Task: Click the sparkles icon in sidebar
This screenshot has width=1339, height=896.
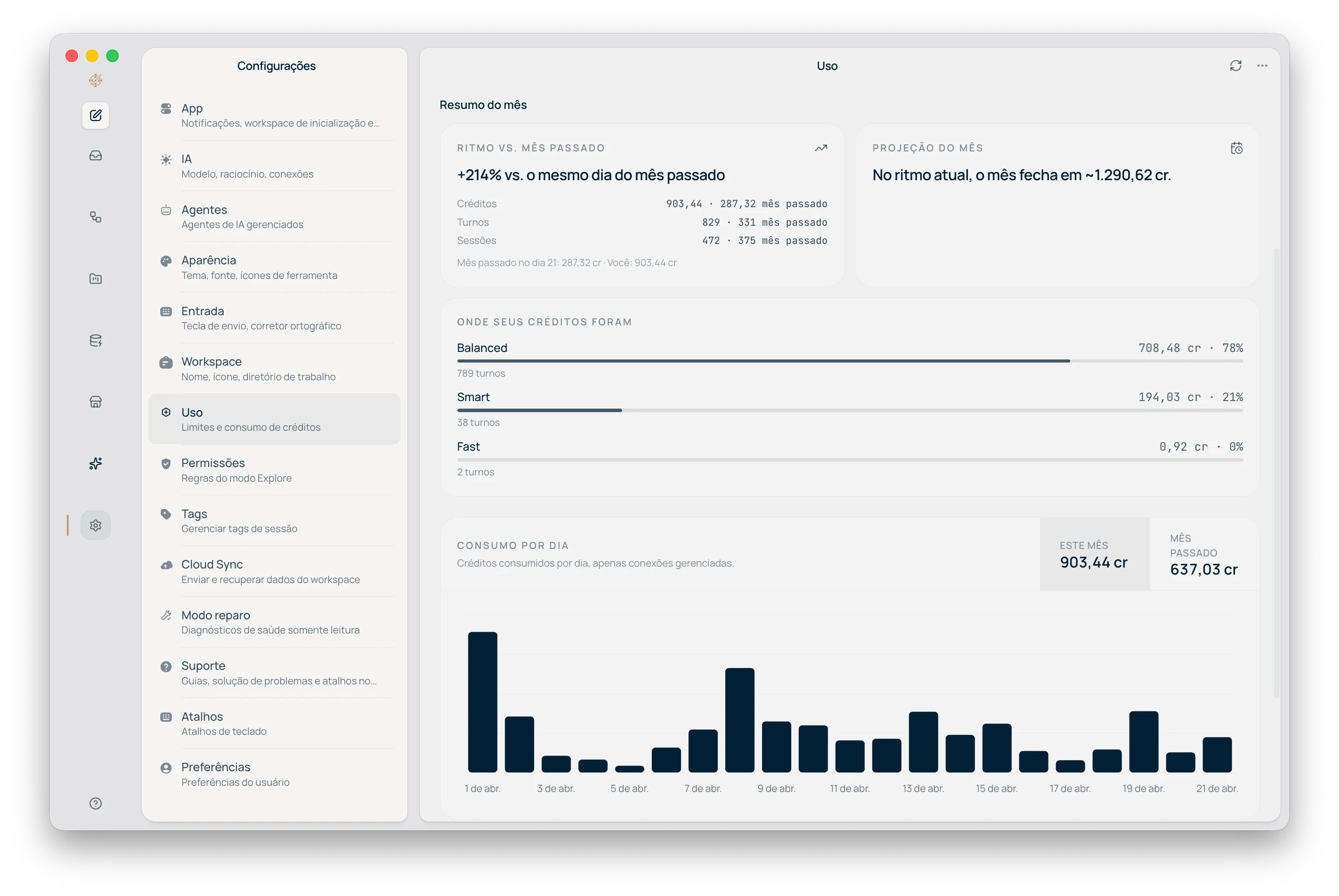Action: (x=96, y=463)
